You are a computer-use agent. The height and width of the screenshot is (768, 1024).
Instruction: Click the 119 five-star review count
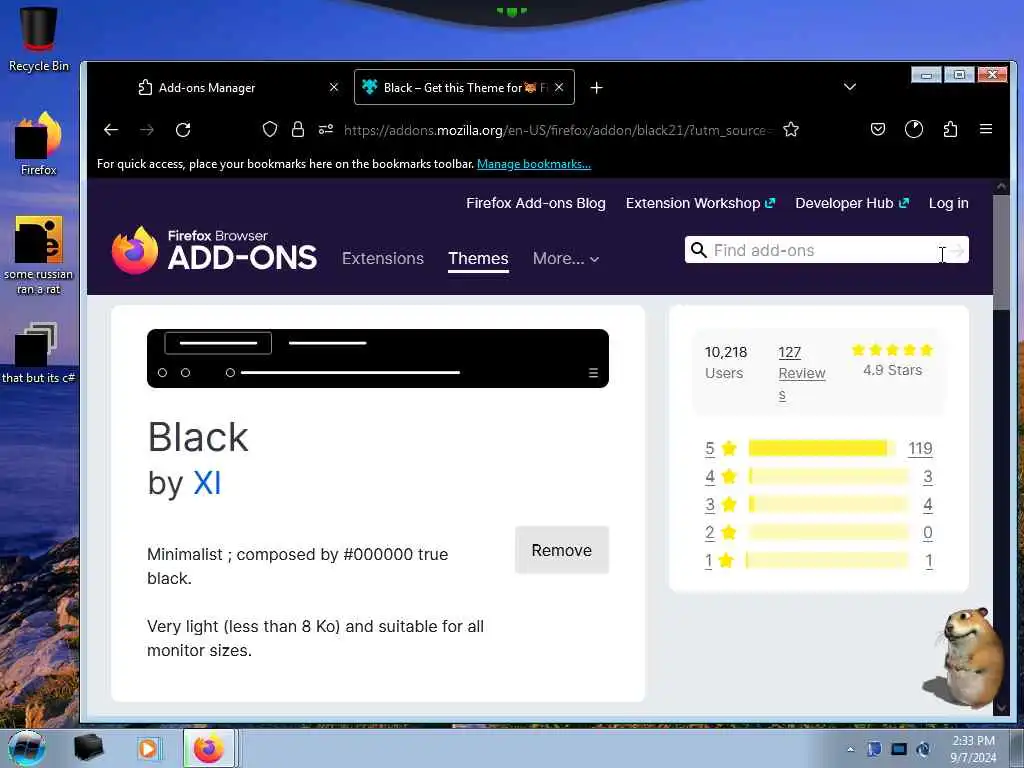tap(920, 449)
